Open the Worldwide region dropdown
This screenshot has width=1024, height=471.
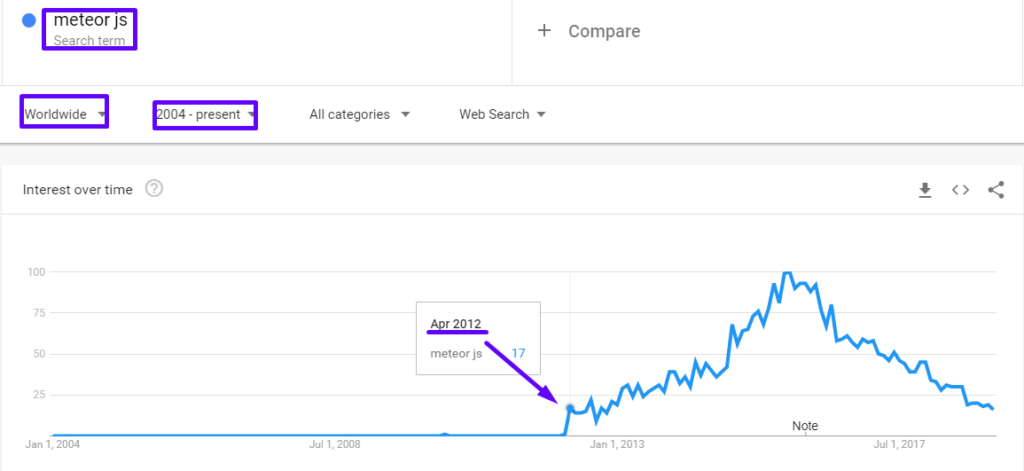pos(65,114)
